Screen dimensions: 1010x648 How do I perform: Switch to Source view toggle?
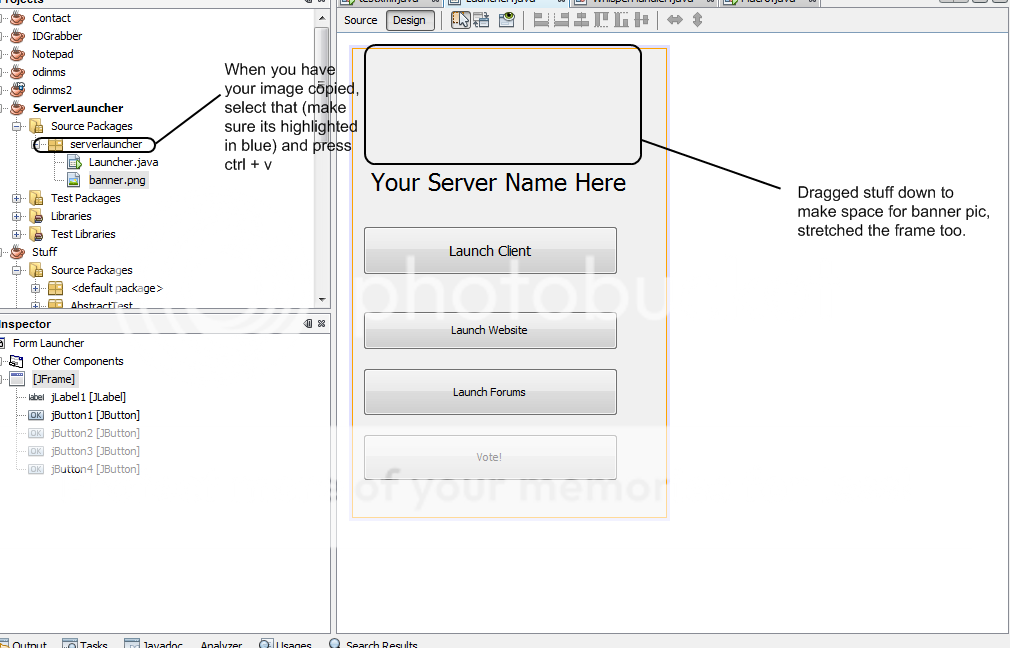(x=361, y=20)
